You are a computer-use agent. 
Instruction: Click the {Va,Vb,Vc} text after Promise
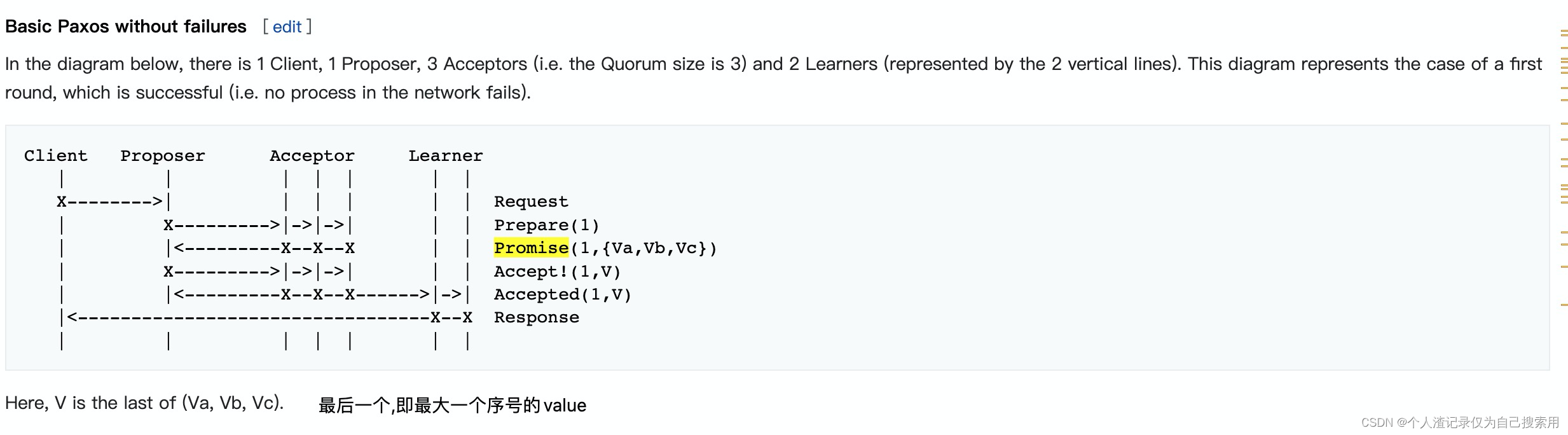pos(654,248)
